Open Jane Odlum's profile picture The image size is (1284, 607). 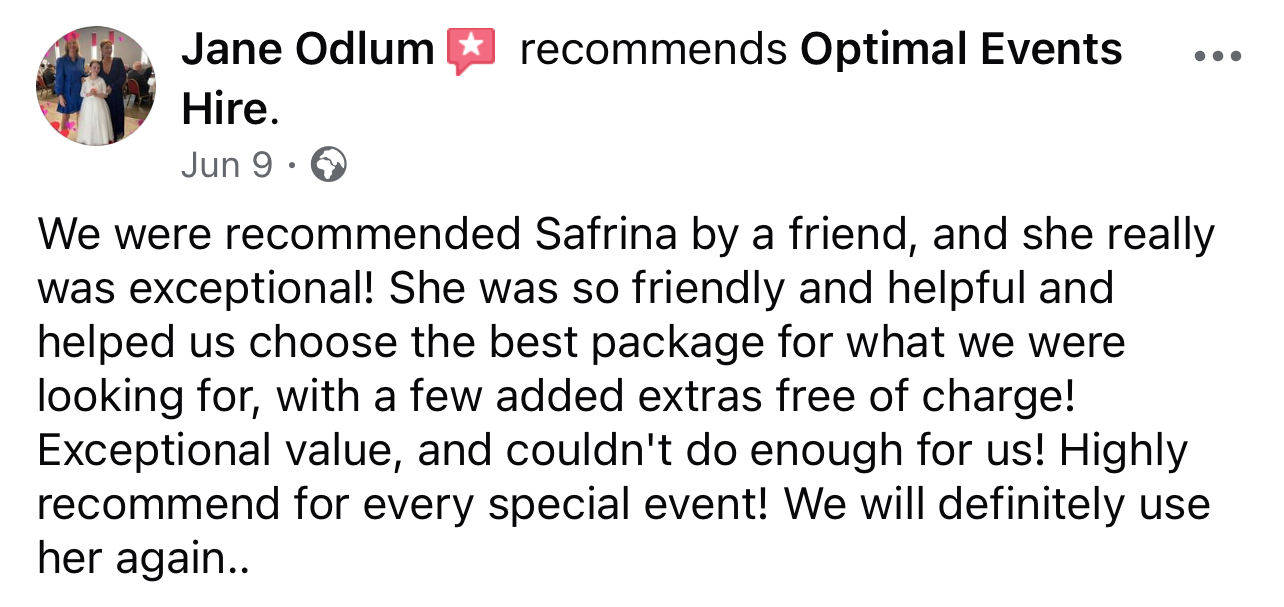pyautogui.click(x=96, y=86)
